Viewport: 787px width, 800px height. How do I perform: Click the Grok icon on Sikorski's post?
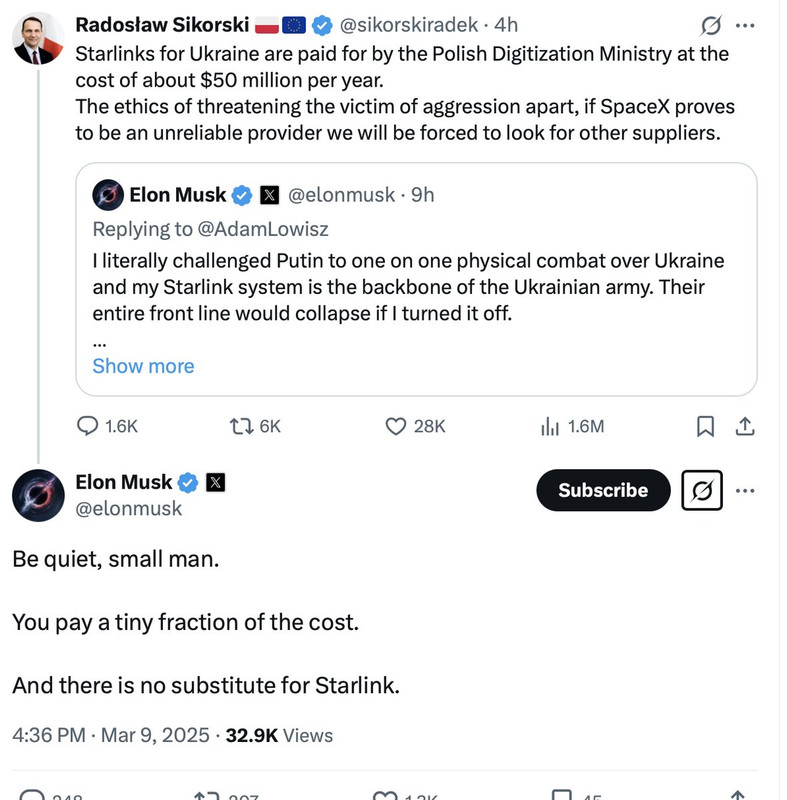(x=713, y=24)
